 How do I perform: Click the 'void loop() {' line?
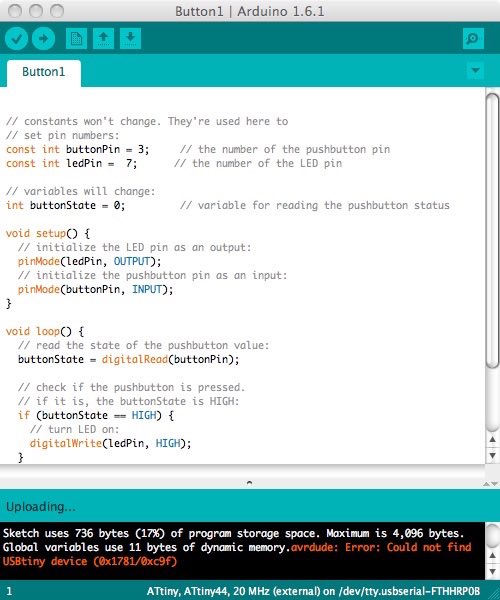(x=45, y=331)
